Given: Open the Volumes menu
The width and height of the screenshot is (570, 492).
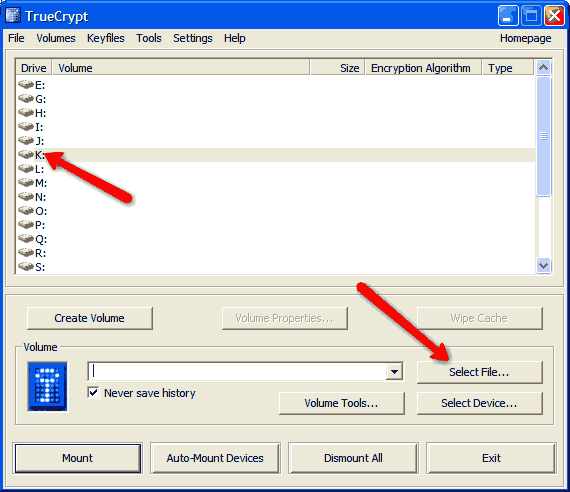Looking at the screenshot, I should pos(56,38).
